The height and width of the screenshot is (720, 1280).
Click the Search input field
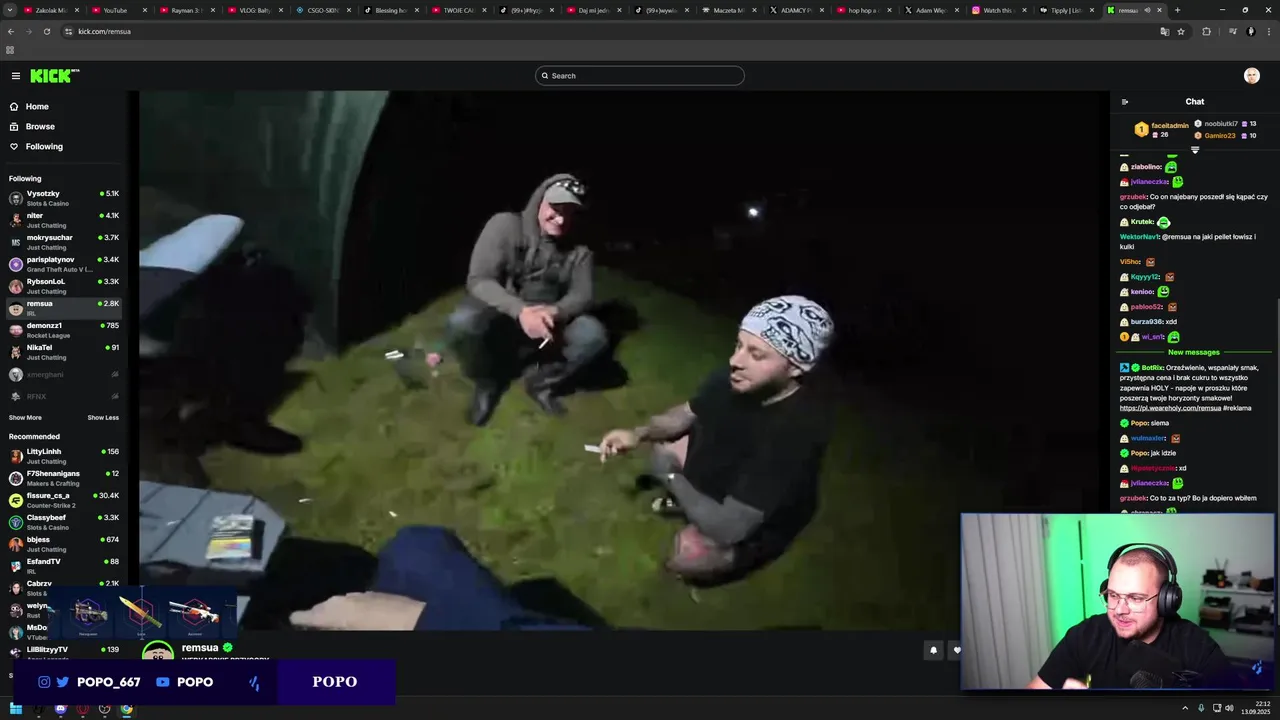coord(640,76)
